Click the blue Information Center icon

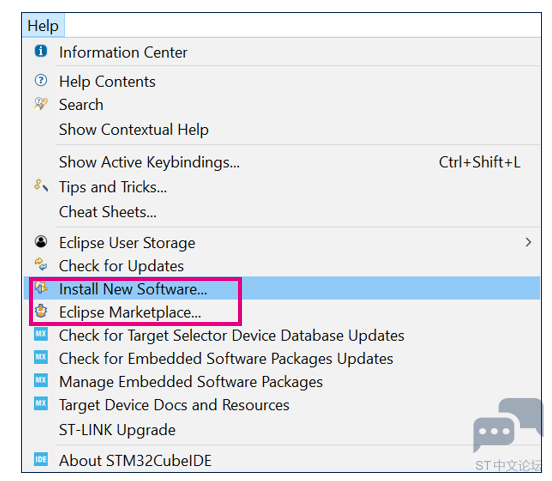click(x=41, y=51)
